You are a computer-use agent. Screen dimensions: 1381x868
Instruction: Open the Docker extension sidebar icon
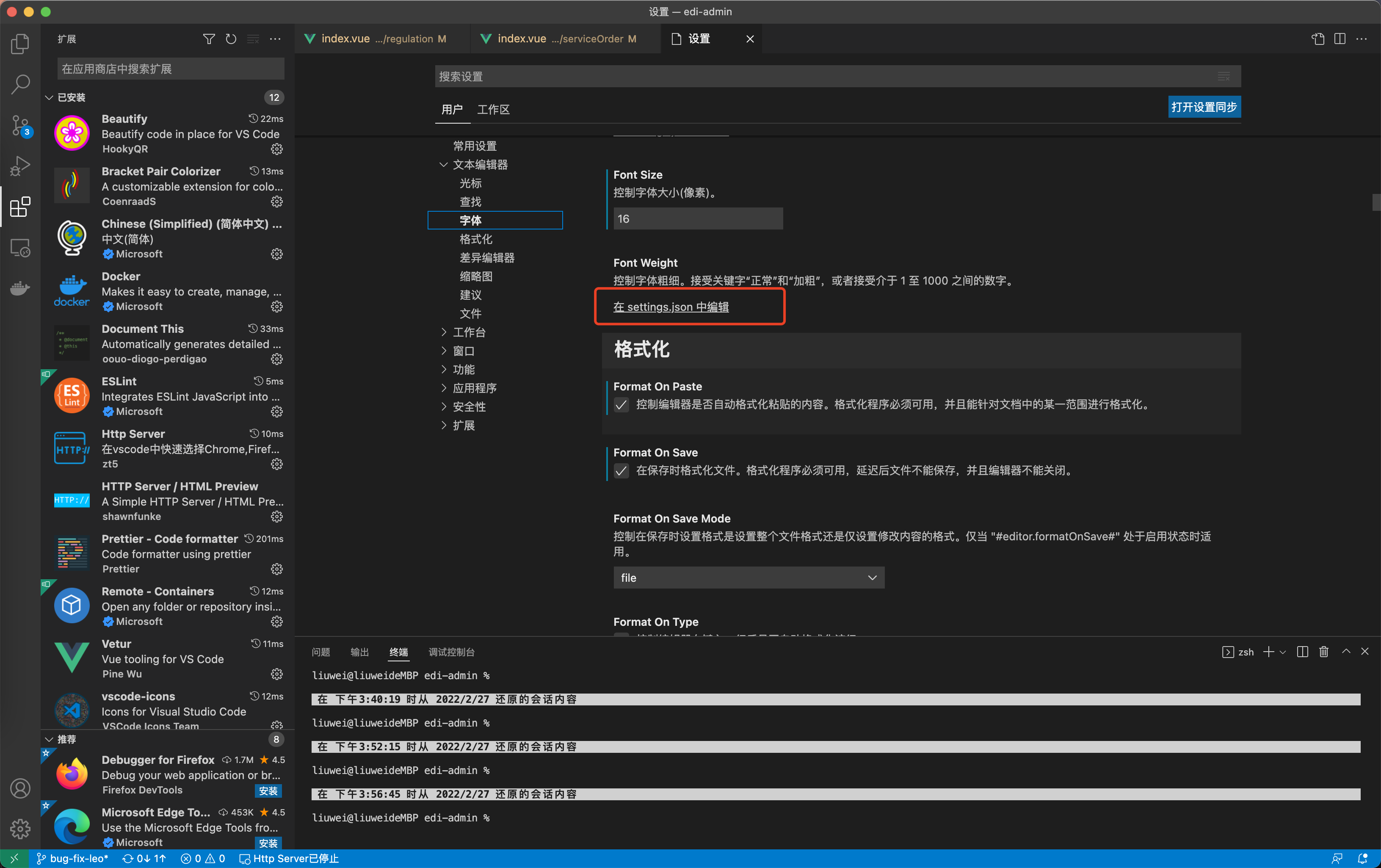pyautogui.click(x=20, y=289)
